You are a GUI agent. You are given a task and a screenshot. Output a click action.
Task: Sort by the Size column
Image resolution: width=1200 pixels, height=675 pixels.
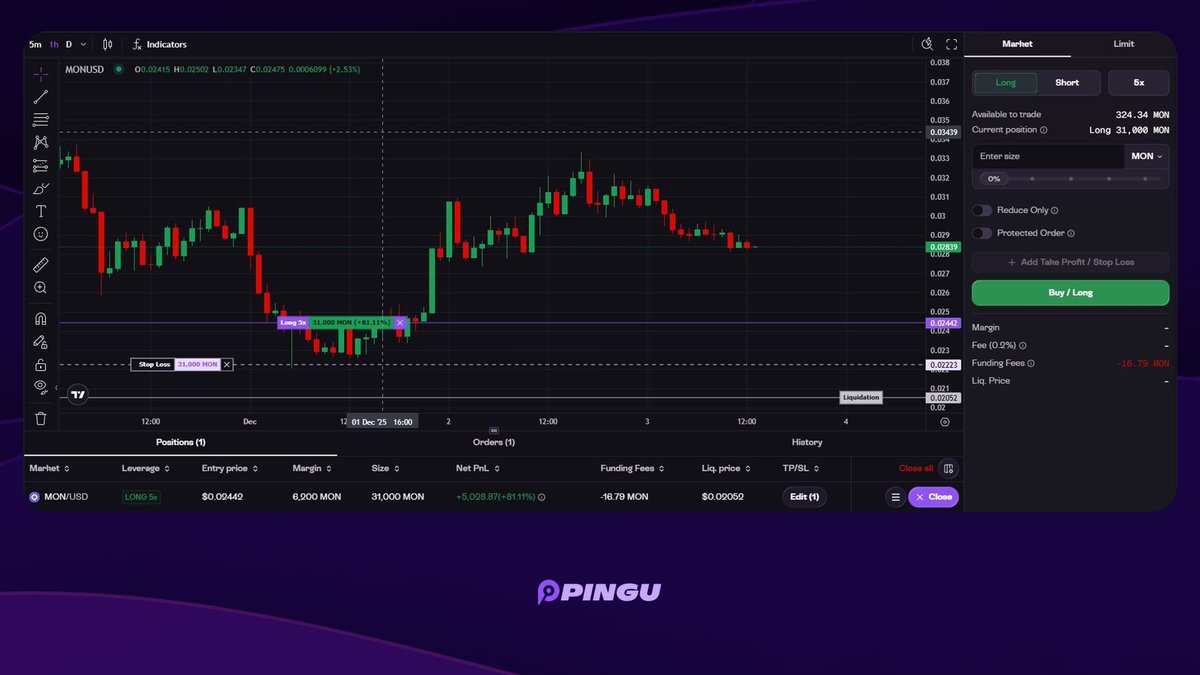tap(385, 468)
